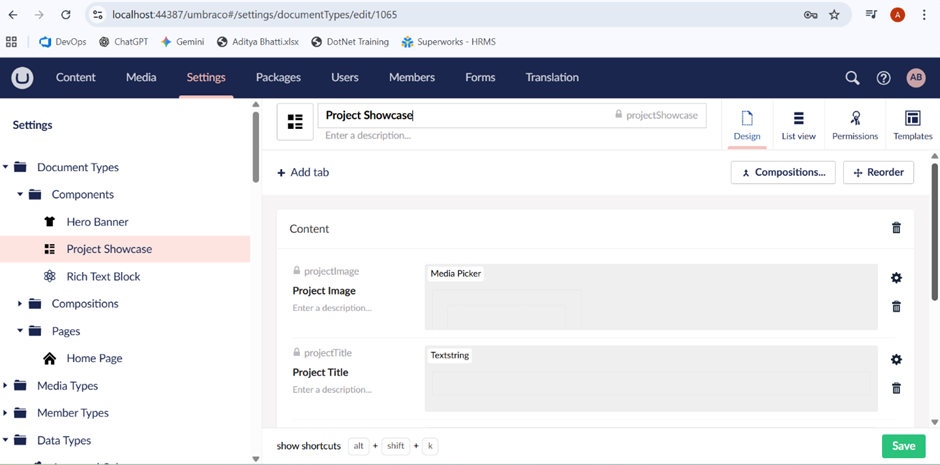
Task: Expand the Compositions folder
Action: coord(20,304)
